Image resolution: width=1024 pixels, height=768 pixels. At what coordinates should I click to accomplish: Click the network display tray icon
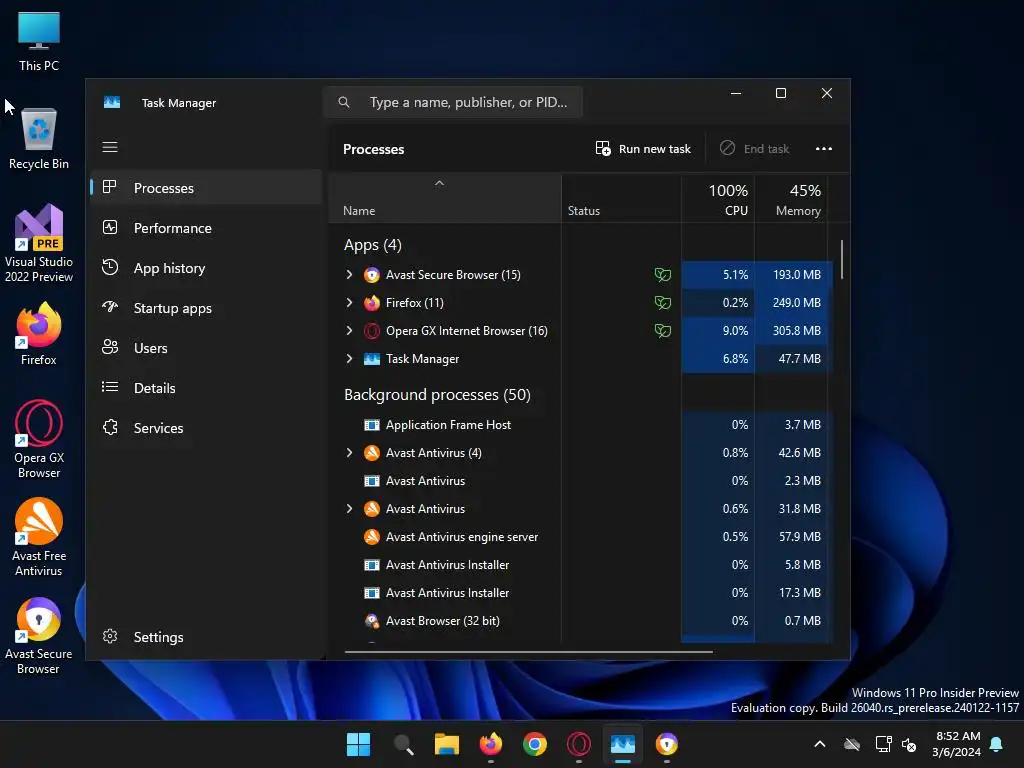click(883, 744)
